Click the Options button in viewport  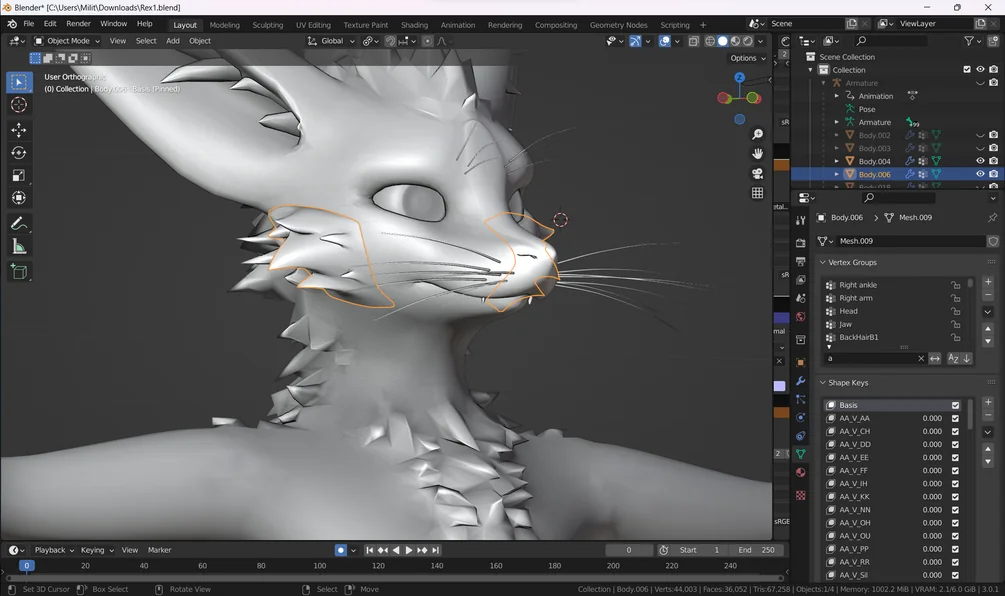[748, 58]
